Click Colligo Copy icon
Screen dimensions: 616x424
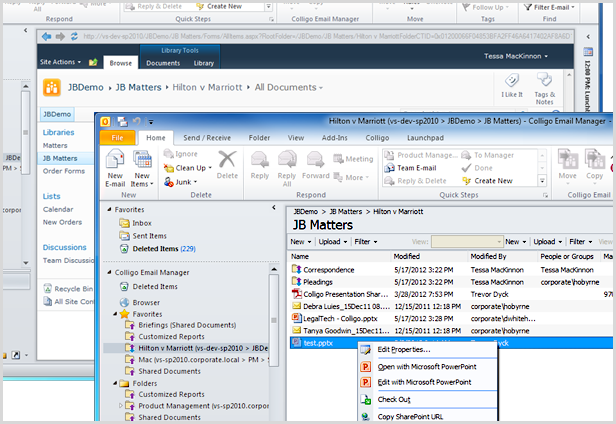pos(594,159)
